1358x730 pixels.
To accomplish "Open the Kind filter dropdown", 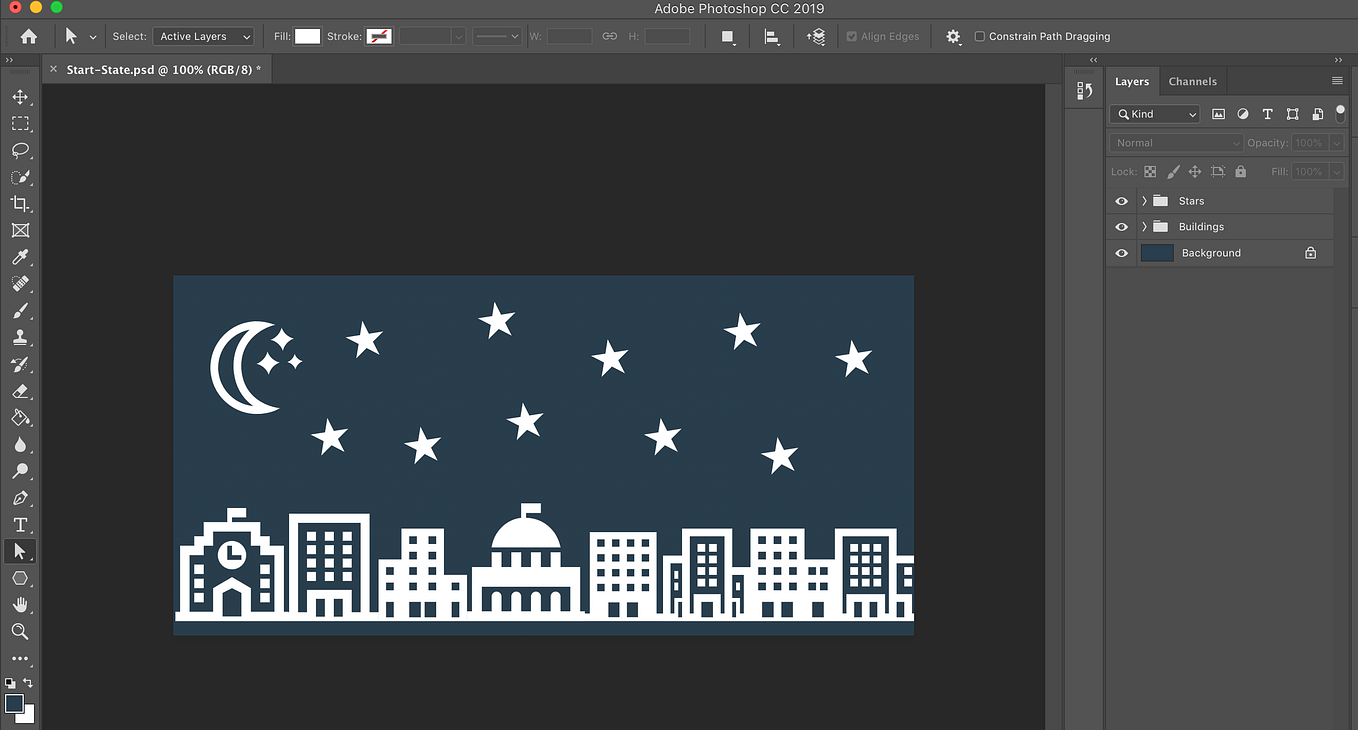I will 1156,114.
